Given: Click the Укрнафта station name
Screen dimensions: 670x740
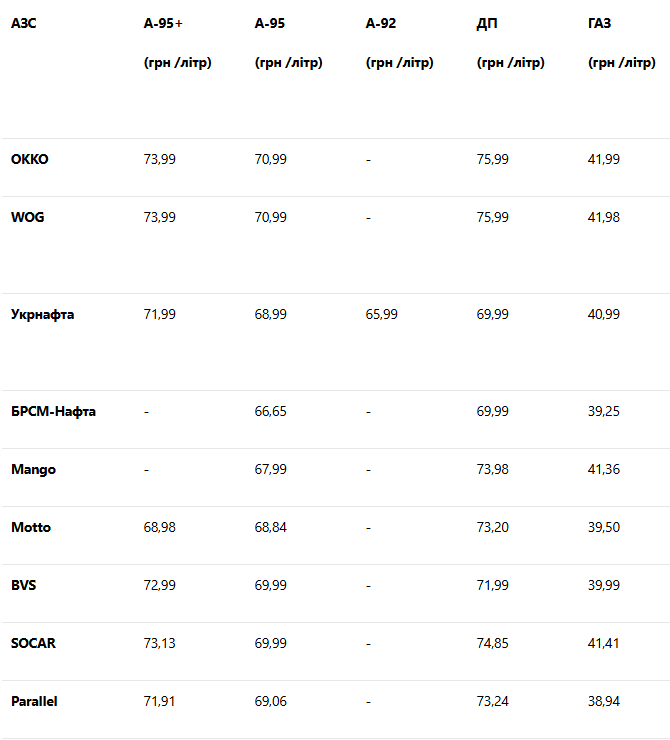Looking at the screenshot, I should click(43, 314).
